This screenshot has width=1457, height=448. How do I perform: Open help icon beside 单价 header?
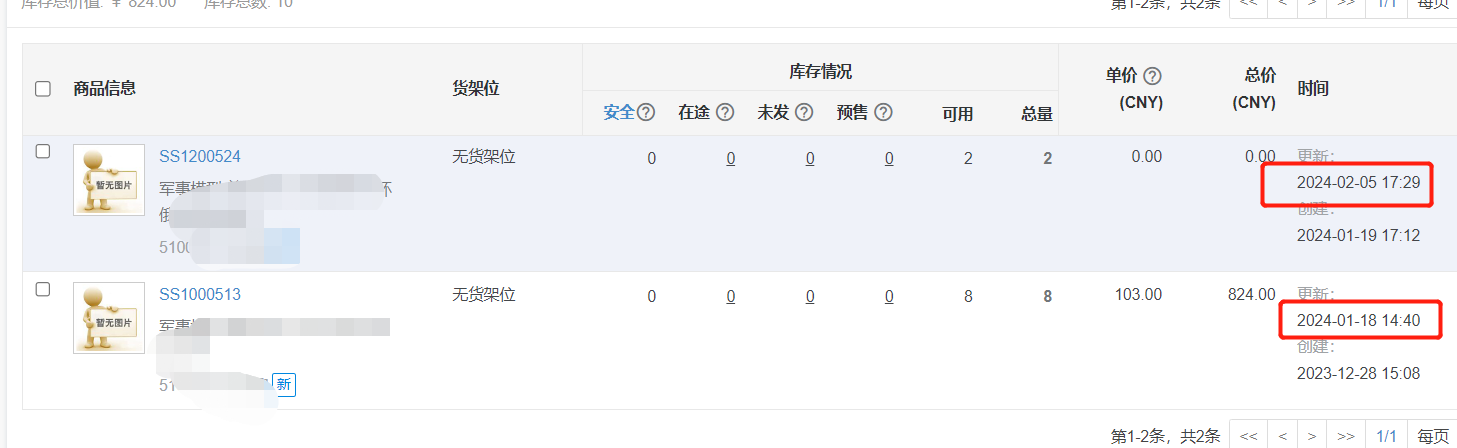(1152, 76)
